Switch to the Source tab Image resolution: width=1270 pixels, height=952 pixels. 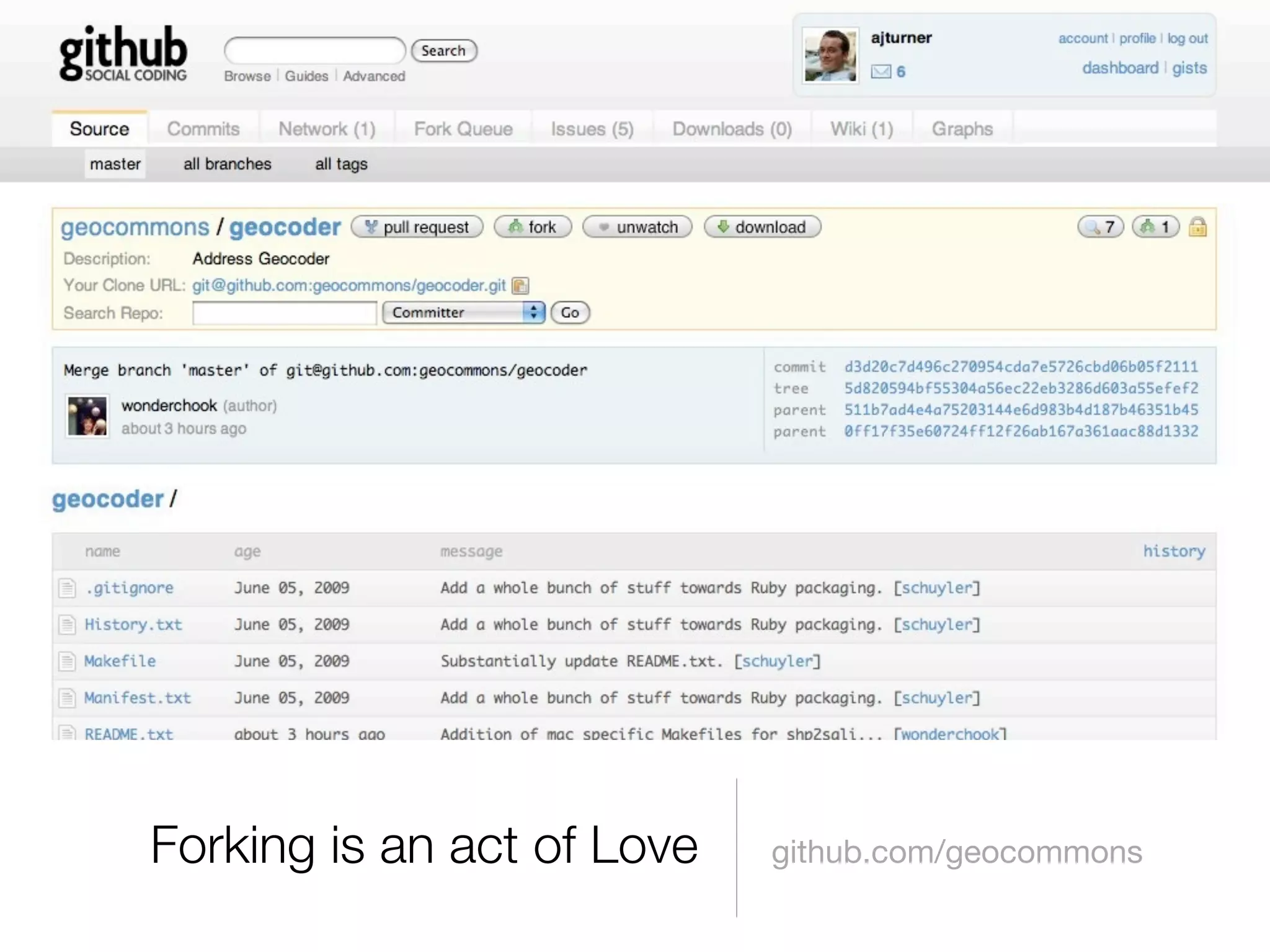point(100,129)
